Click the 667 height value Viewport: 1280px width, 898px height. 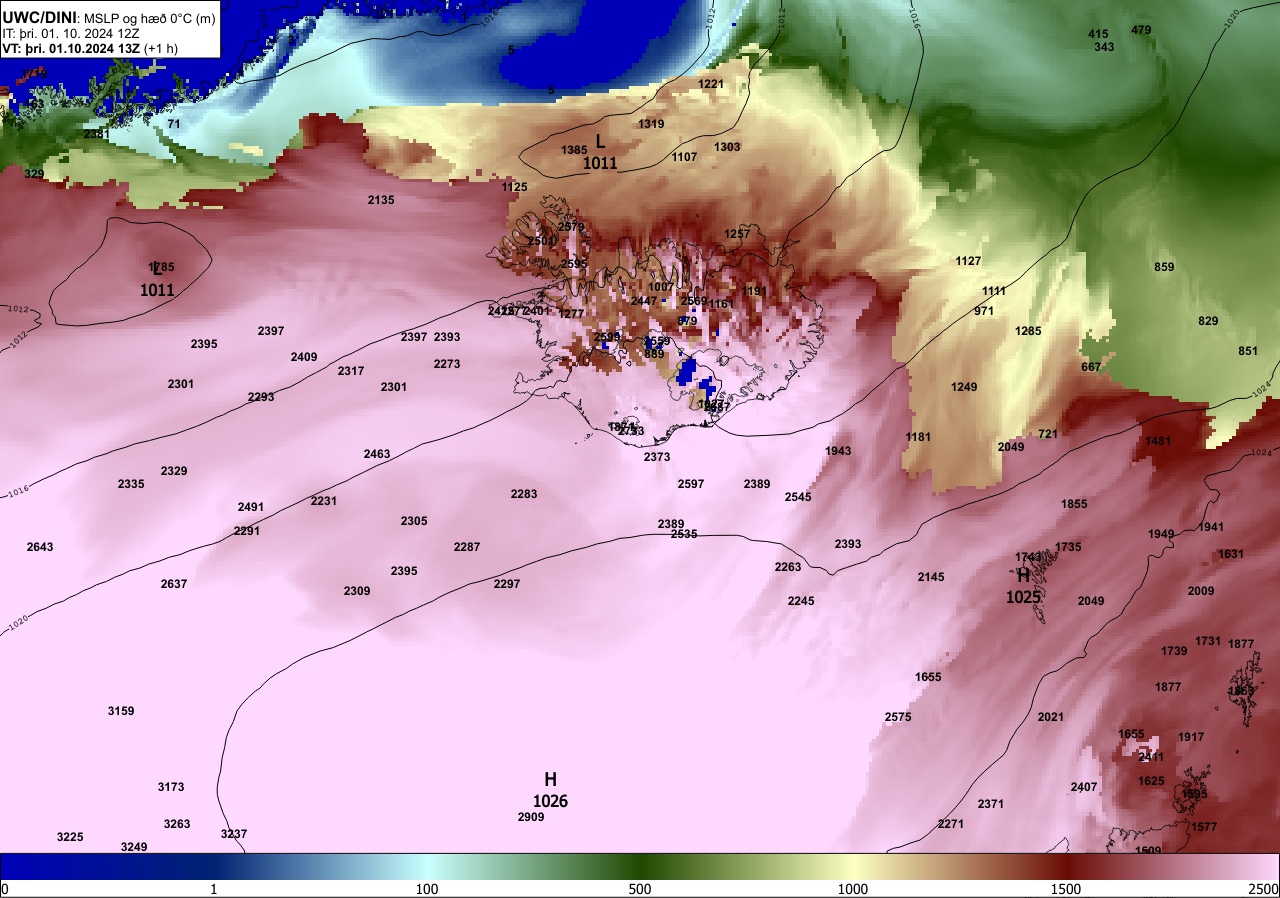1091,367
